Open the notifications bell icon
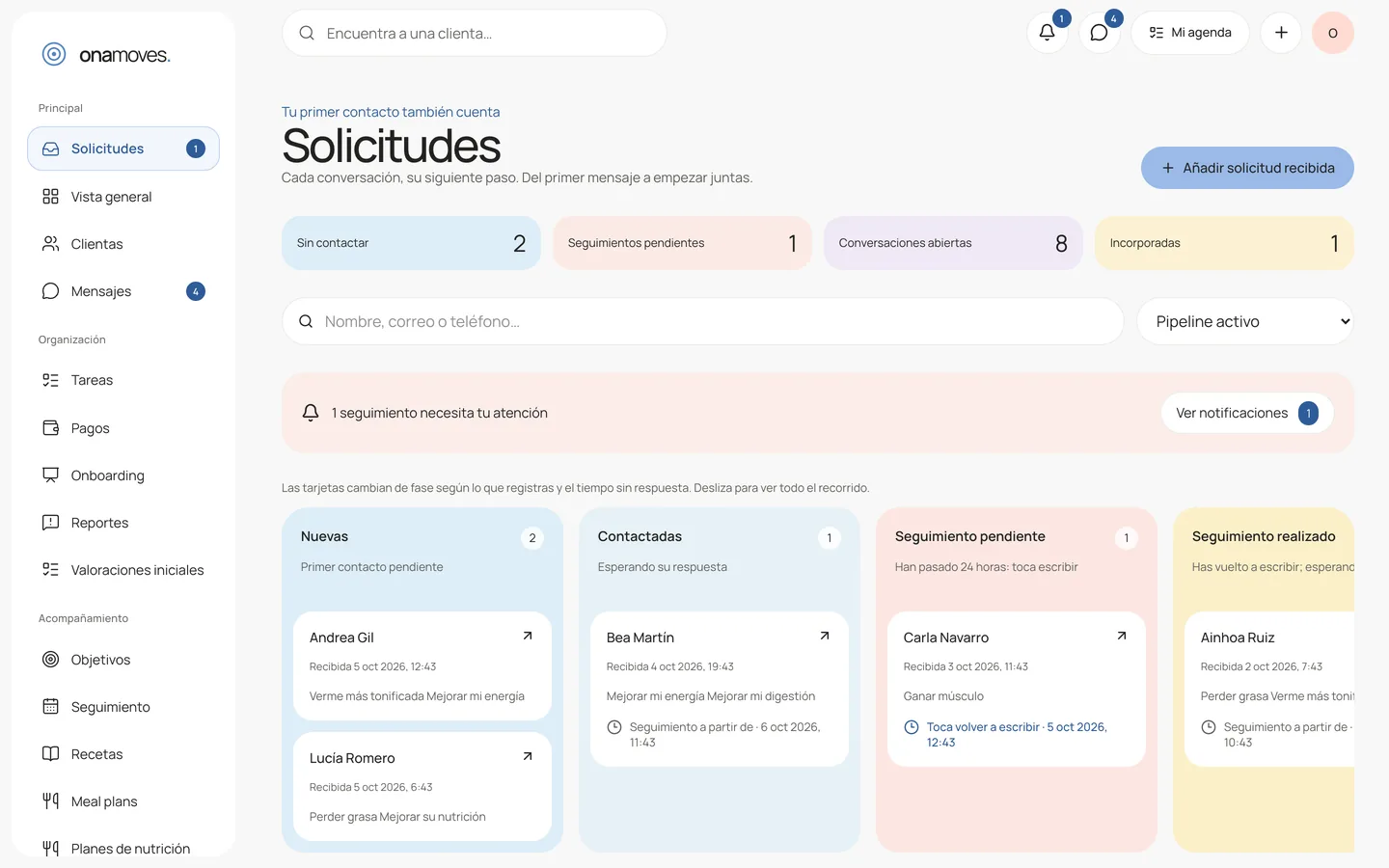Viewport: 1389px width, 868px height. click(x=1048, y=33)
